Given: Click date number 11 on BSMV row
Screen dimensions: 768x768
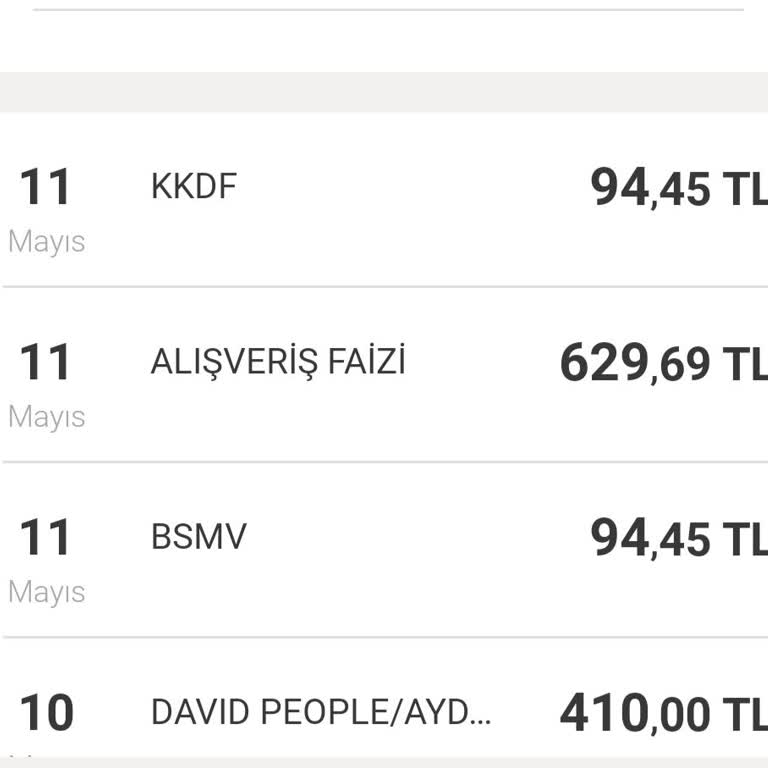Looking at the screenshot, I should click(x=46, y=538).
